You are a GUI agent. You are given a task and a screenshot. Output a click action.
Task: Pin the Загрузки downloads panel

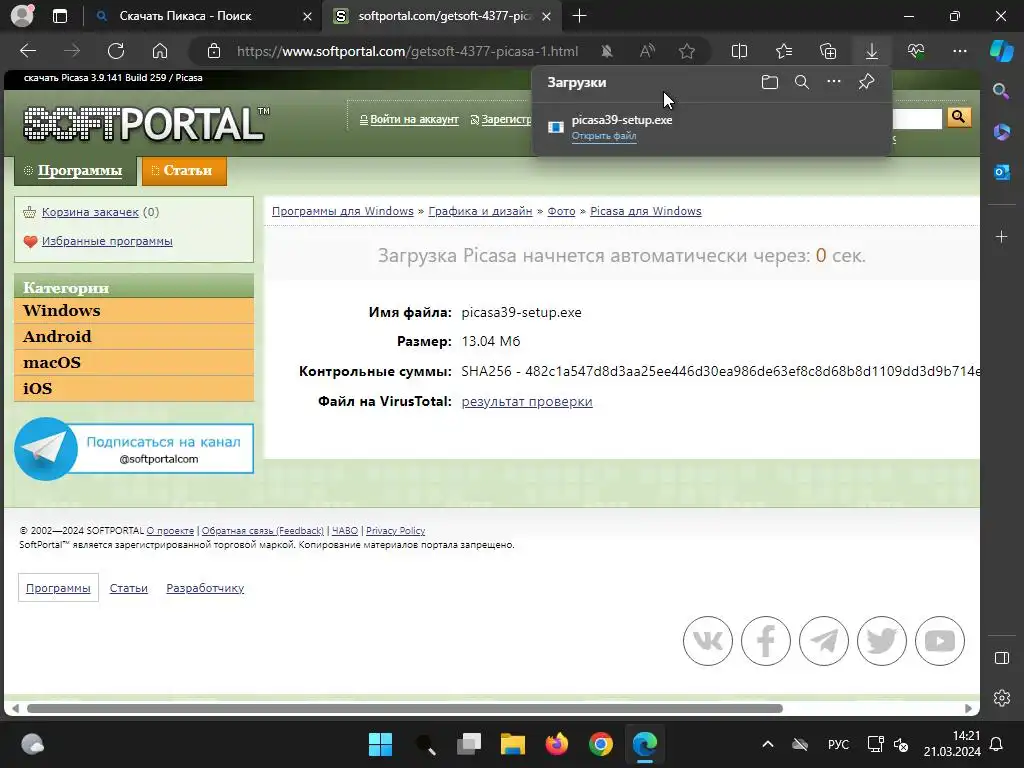tap(866, 82)
